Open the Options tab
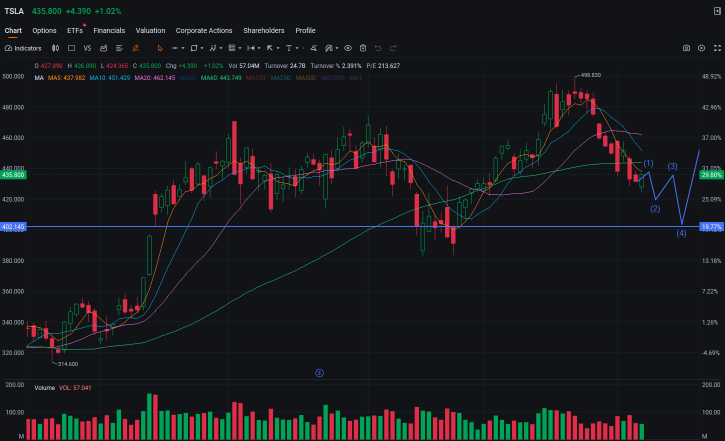This screenshot has width=725, height=441. click(x=44, y=31)
